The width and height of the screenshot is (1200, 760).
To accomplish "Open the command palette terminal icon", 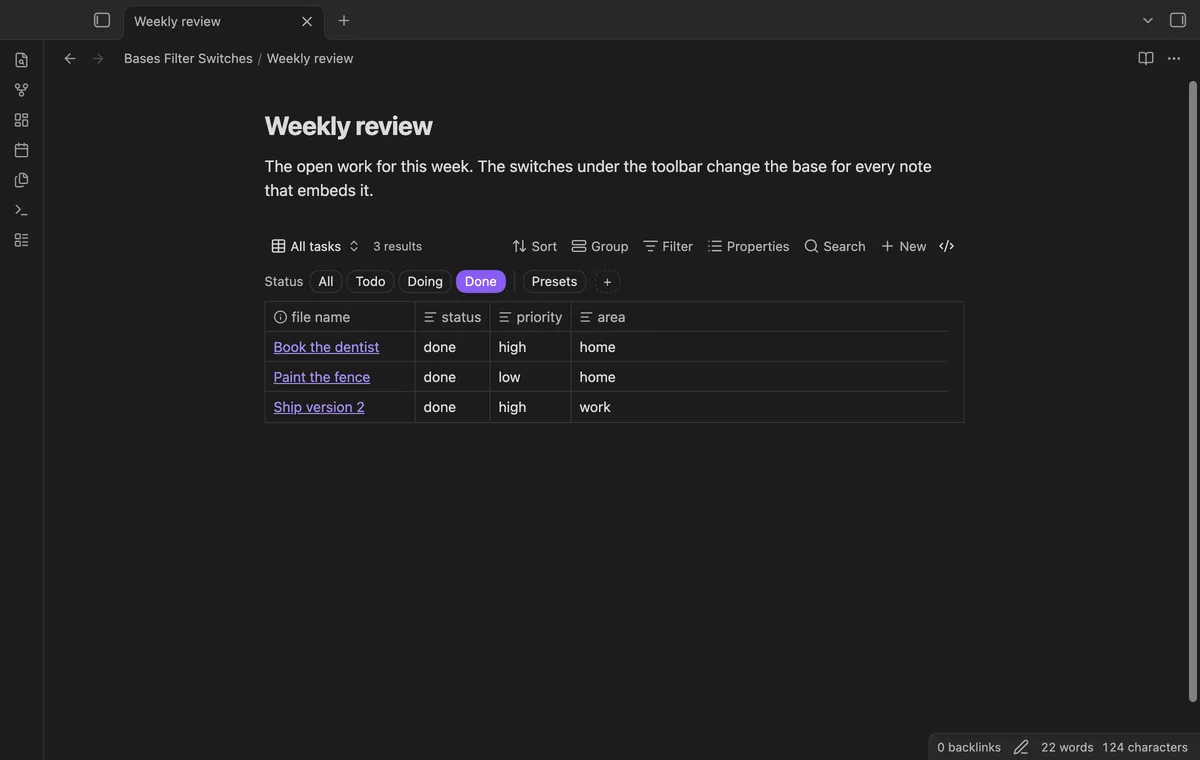I will pos(21,210).
